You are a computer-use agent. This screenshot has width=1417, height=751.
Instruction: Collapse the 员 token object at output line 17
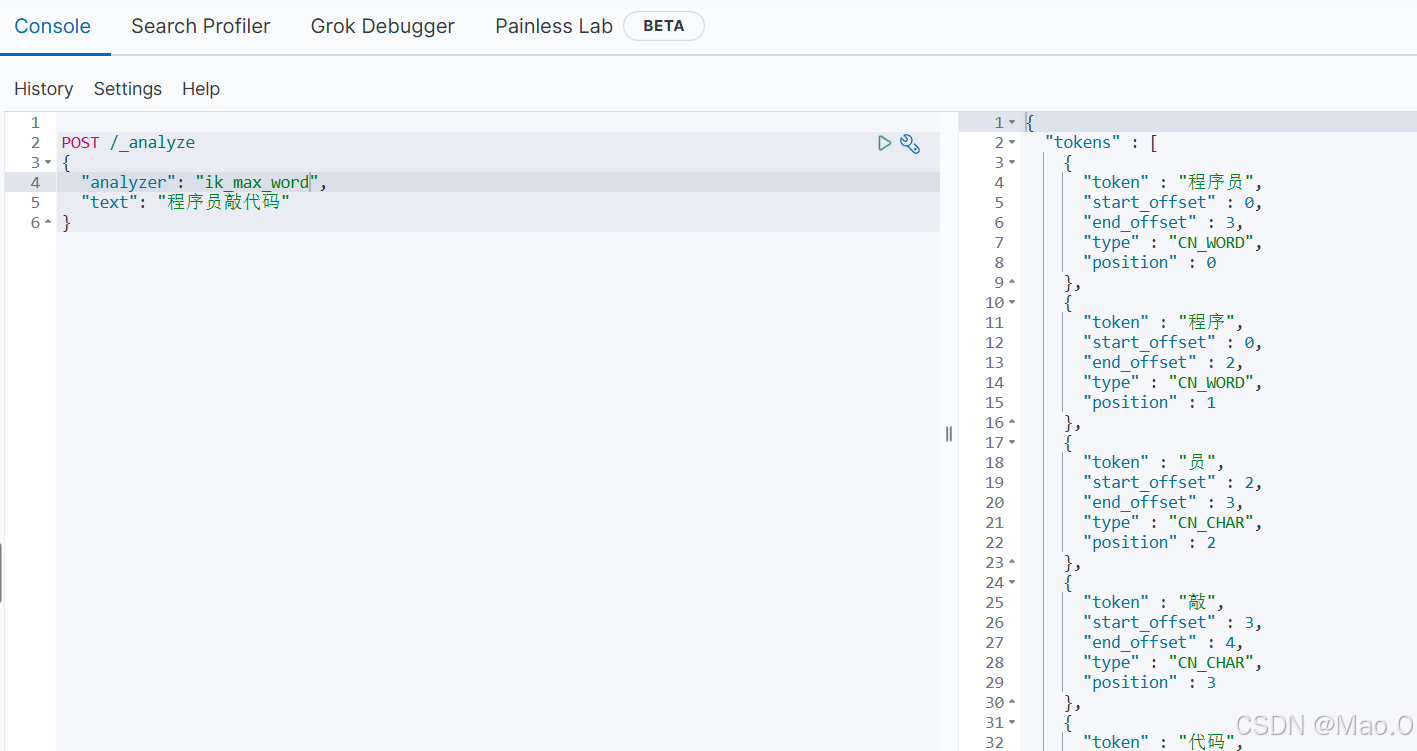(1012, 442)
